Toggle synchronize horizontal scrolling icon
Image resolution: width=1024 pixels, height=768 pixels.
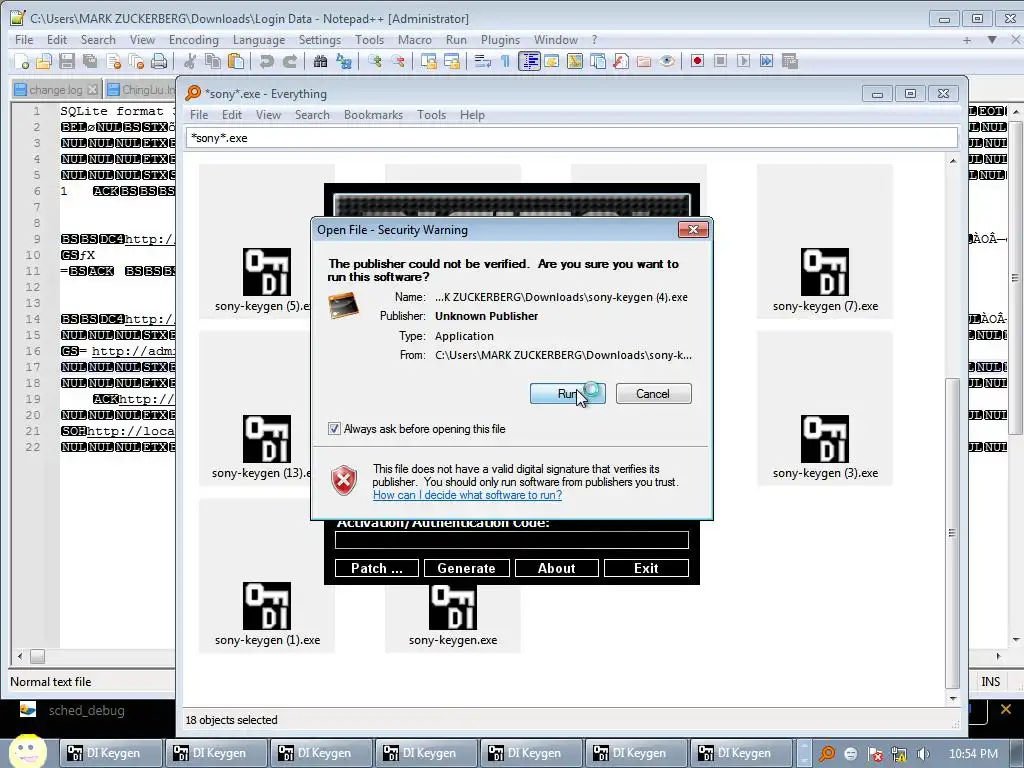[451, 61]
